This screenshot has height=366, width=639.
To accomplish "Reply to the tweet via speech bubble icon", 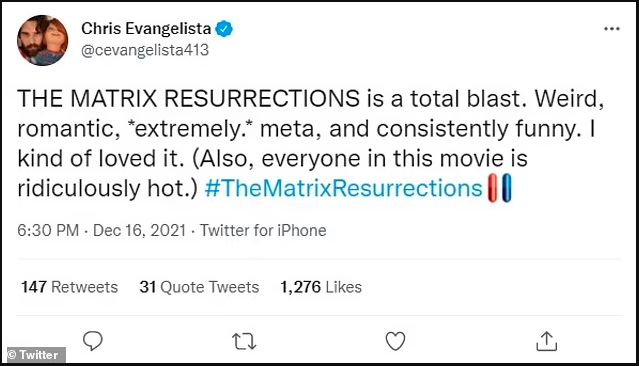I will tap(93, 341).
